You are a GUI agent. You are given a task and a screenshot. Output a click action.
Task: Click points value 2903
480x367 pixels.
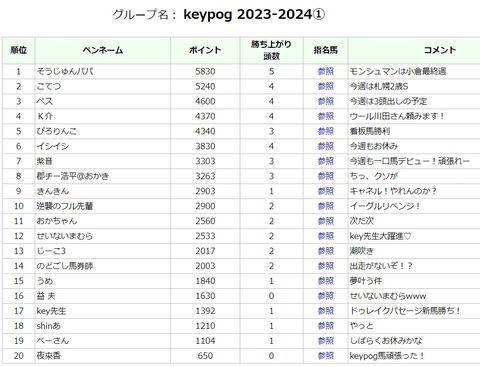[205, 191]
